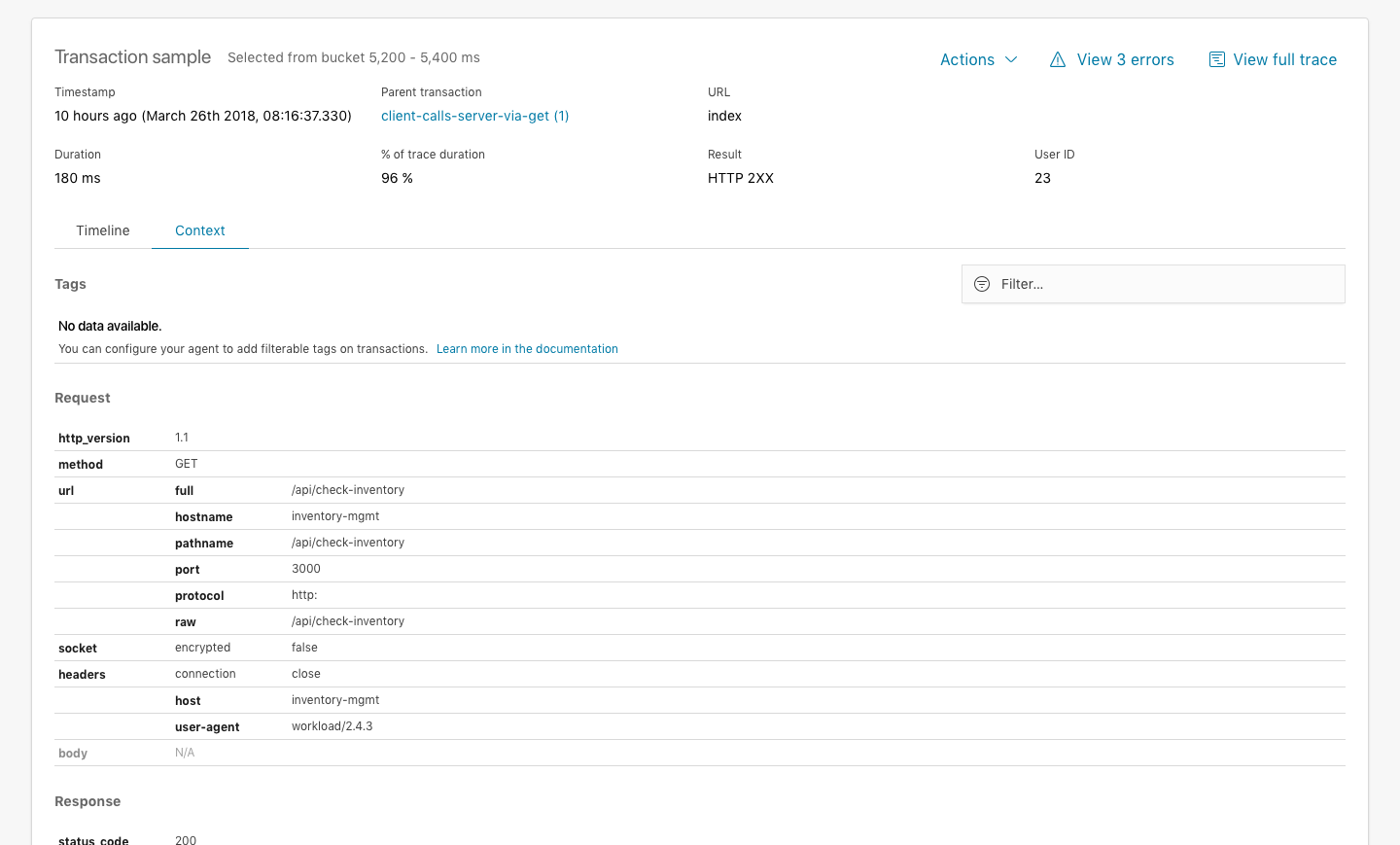Click the encrypted value false under socket
1400x845 pixels.
coord(304,647)
